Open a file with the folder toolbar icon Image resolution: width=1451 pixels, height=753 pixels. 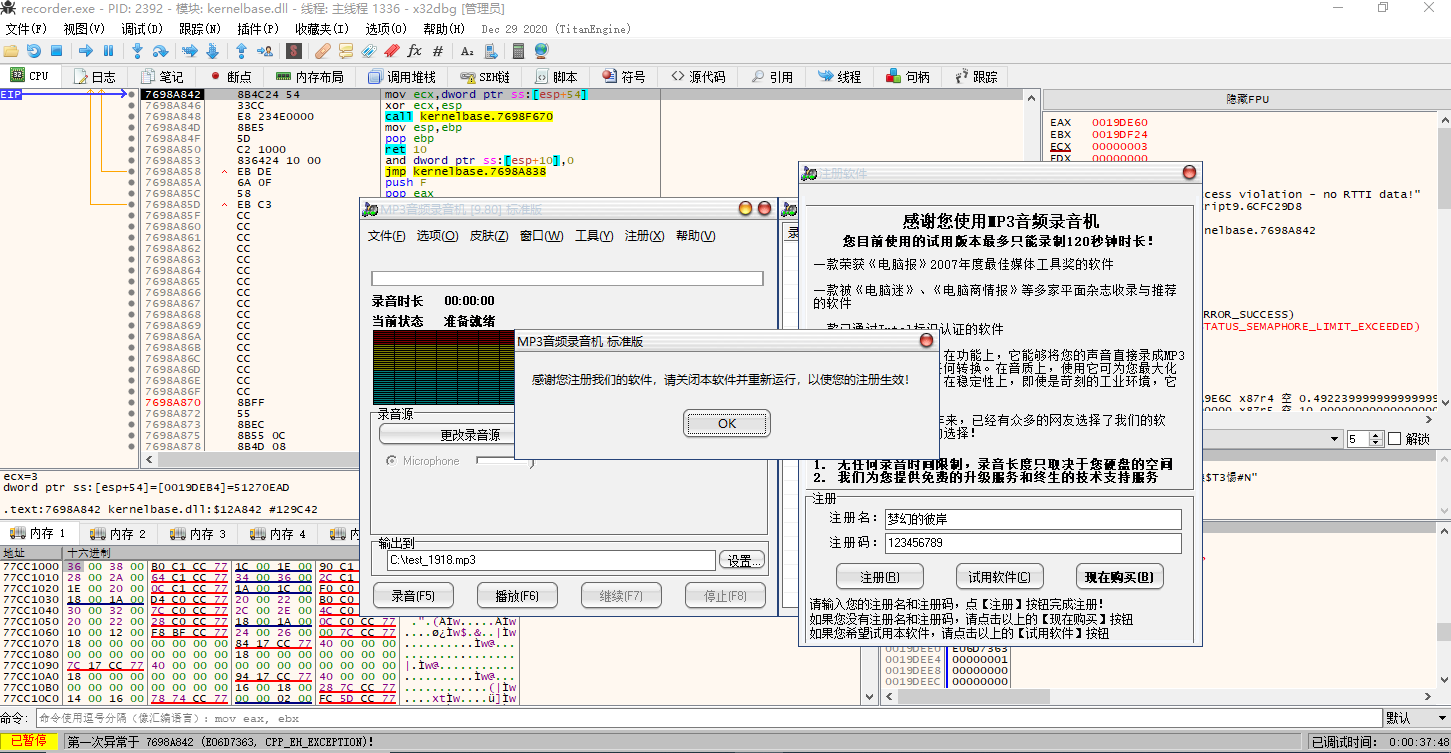(11, 51)
